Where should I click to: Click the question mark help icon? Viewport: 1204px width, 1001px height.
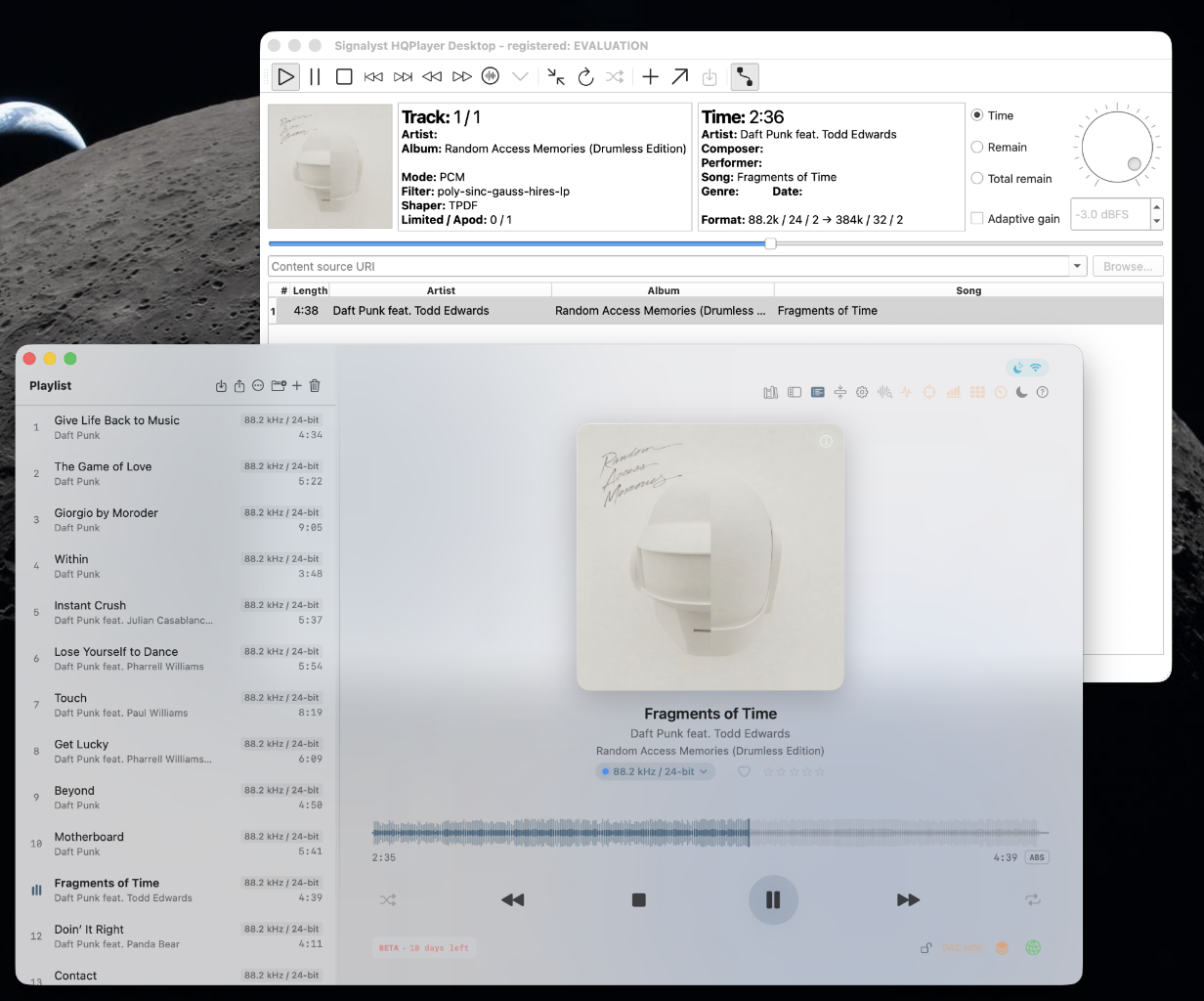click(1043, 392)
